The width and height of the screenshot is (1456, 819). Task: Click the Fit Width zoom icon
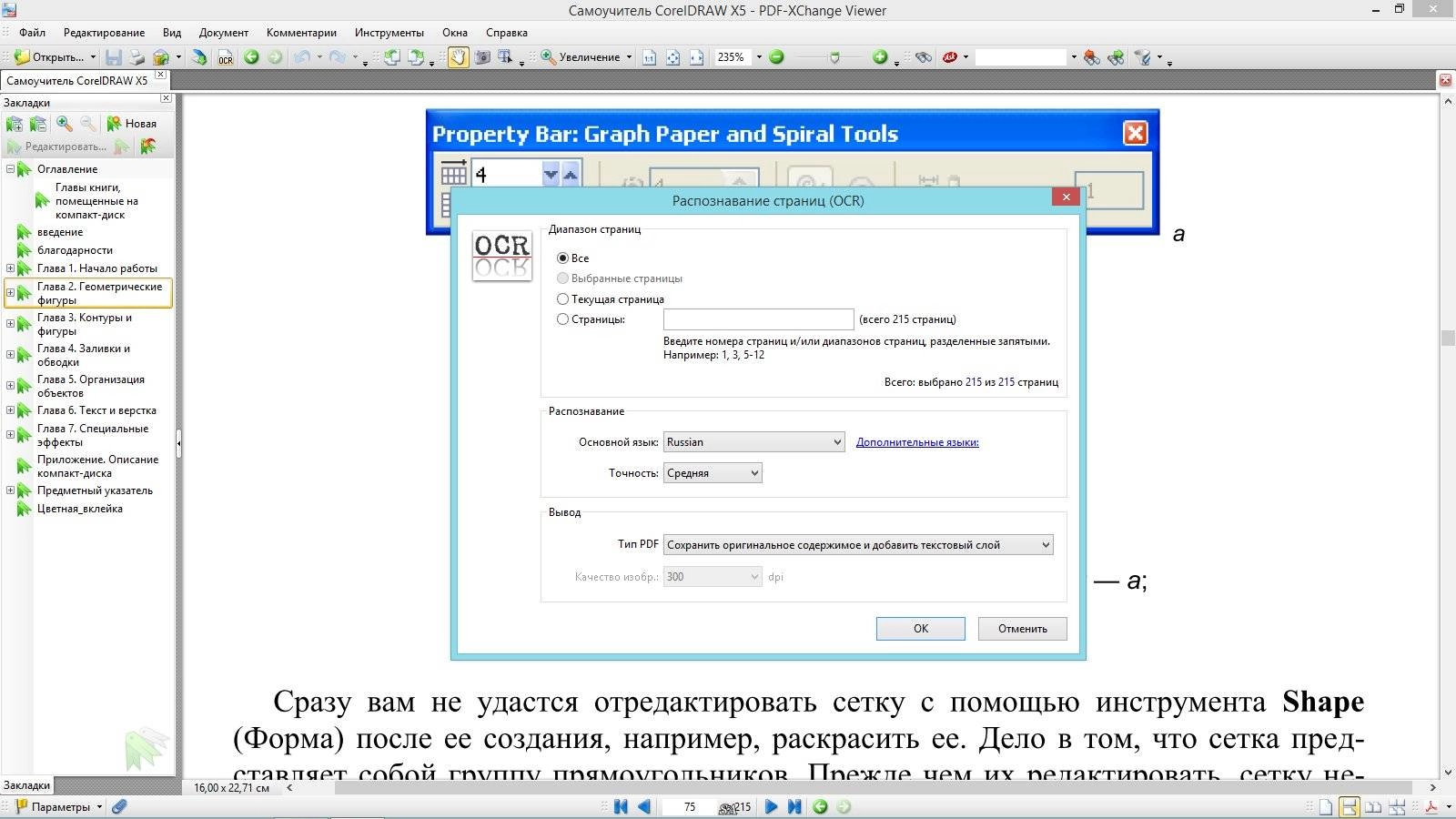click(x=696, y=57)
